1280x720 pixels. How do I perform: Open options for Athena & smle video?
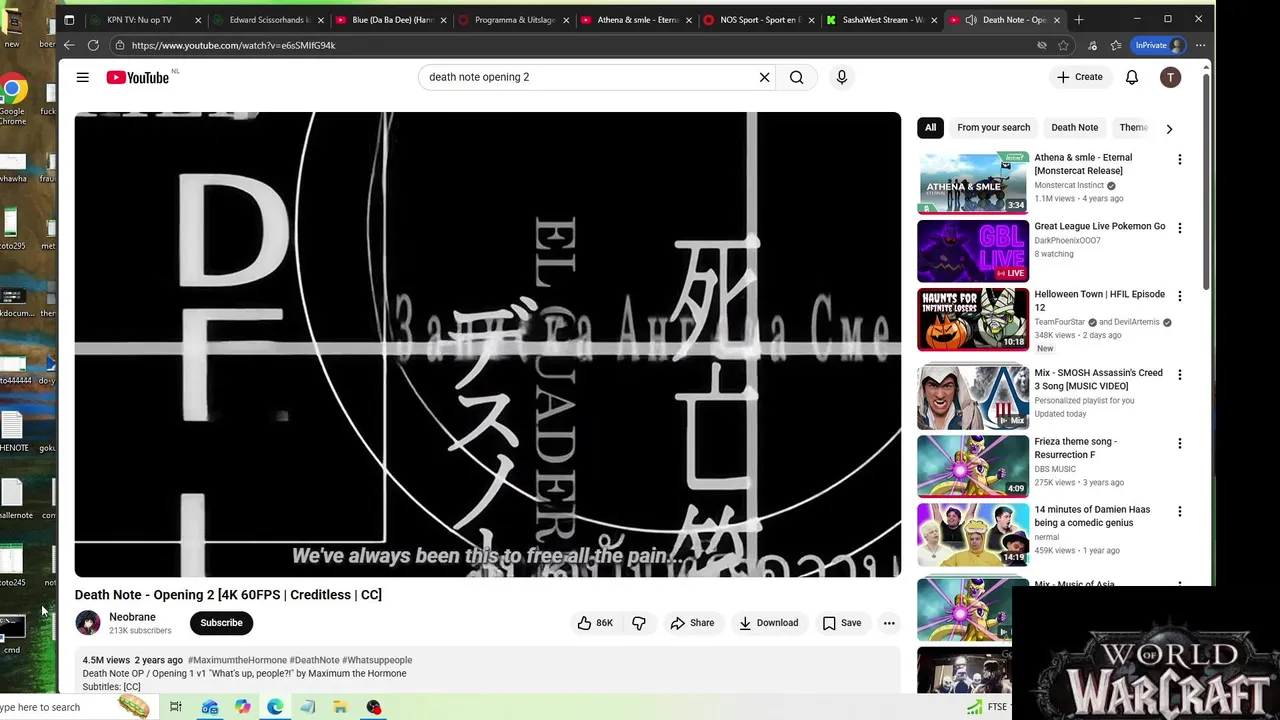(1179, 160)
